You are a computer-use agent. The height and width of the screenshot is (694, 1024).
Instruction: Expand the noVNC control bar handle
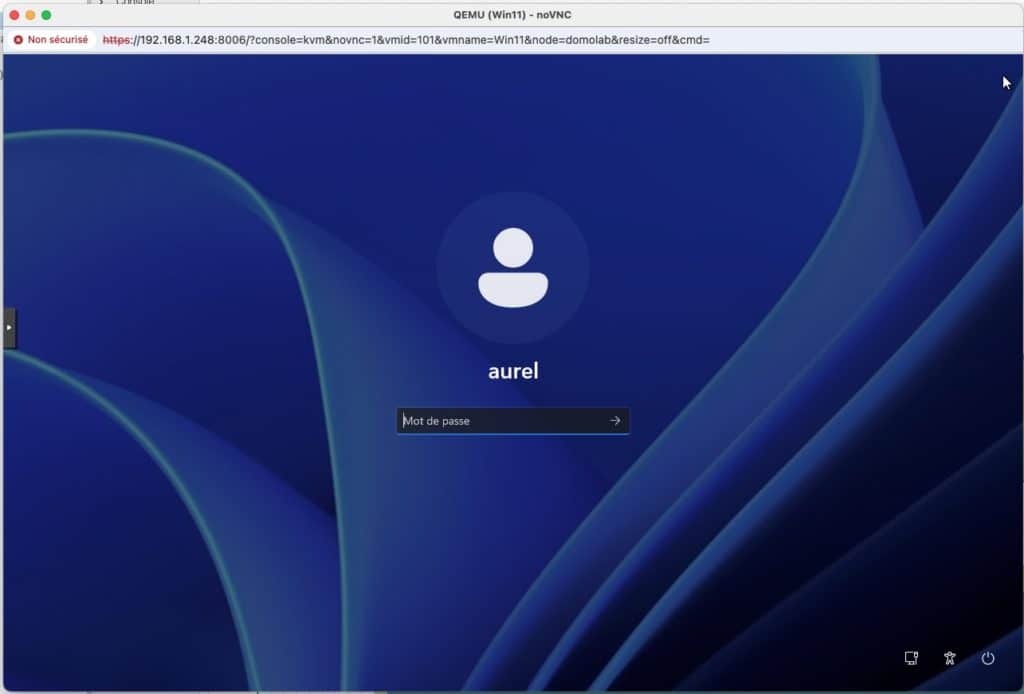9,327
